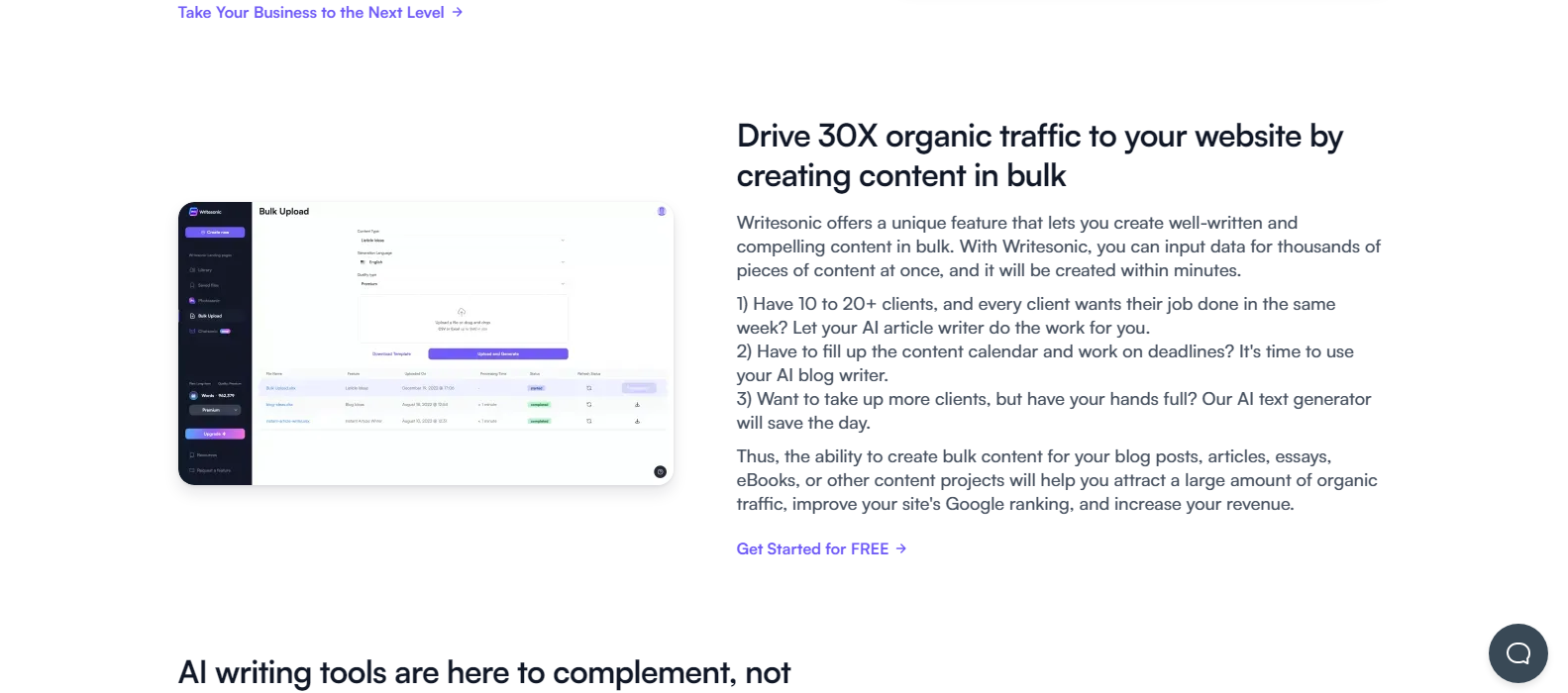Open the chat support widget bubble
Viewport: 1568px width, 693px height.
tap(1517, 653)
